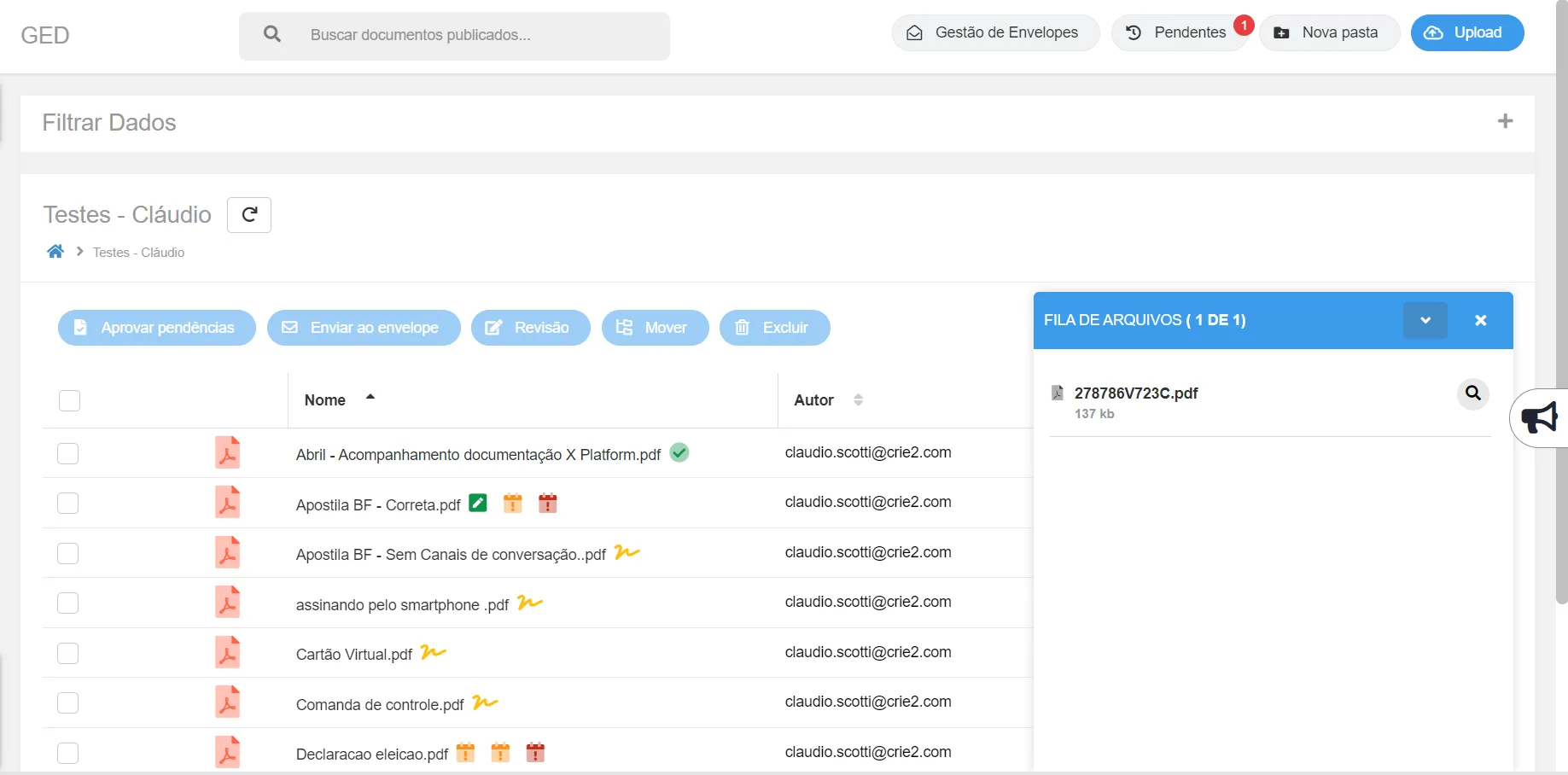Click the Excluir button
Screen dimensions: 1568x775
tap(775, 328)
